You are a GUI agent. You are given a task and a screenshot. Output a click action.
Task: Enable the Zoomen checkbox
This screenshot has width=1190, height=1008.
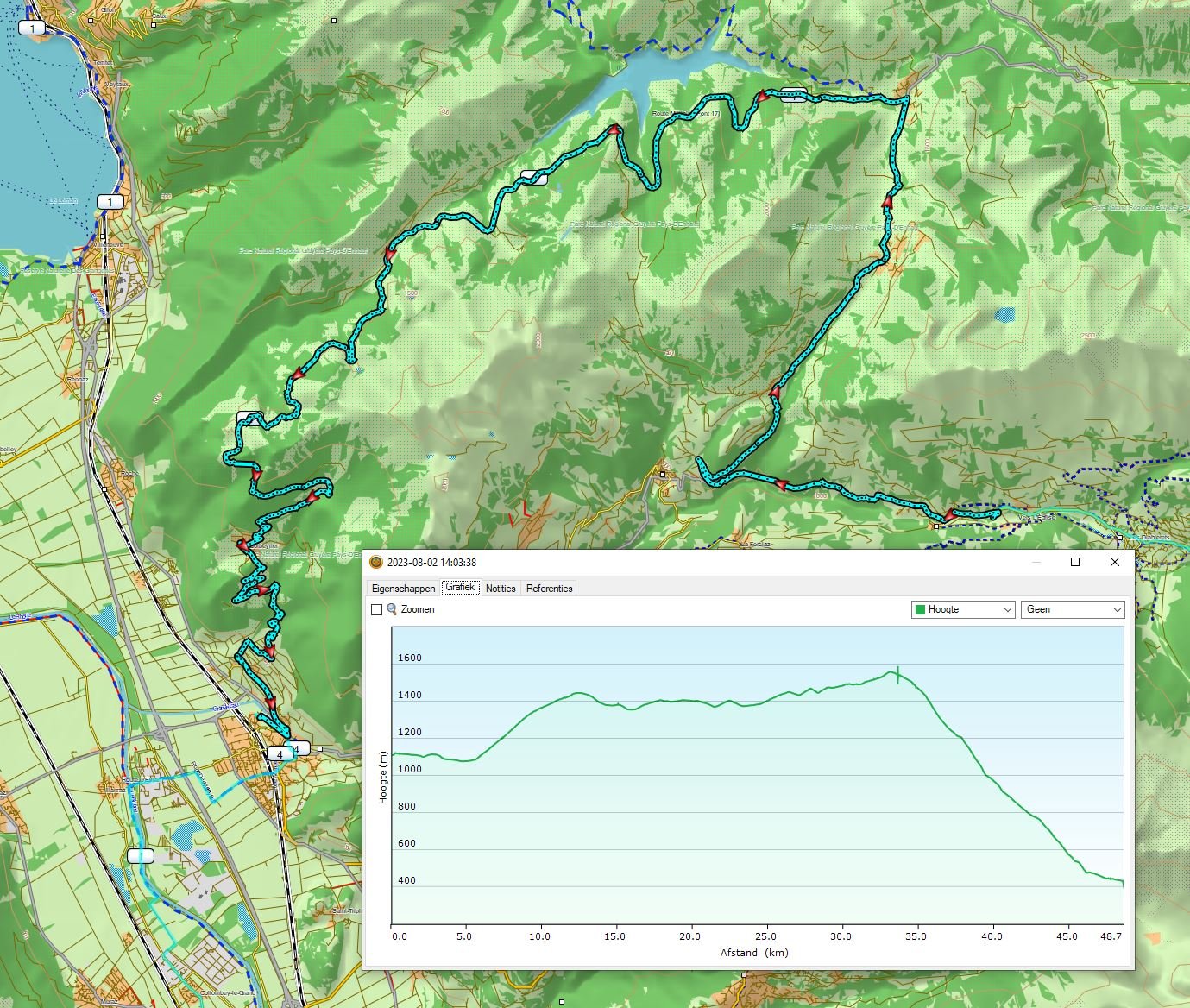click(376, 609)
